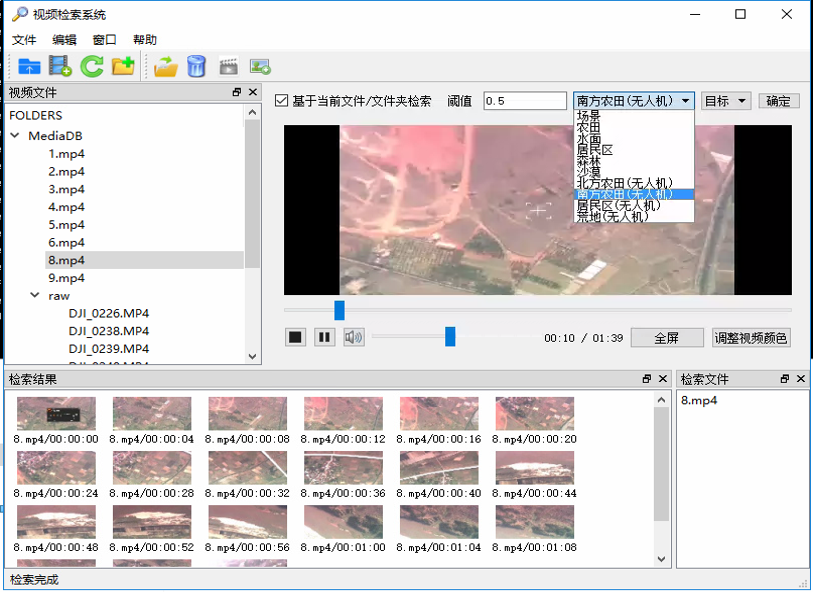Collapse the raw folder node
Viewport: 813px width, 592px height.
35,296
